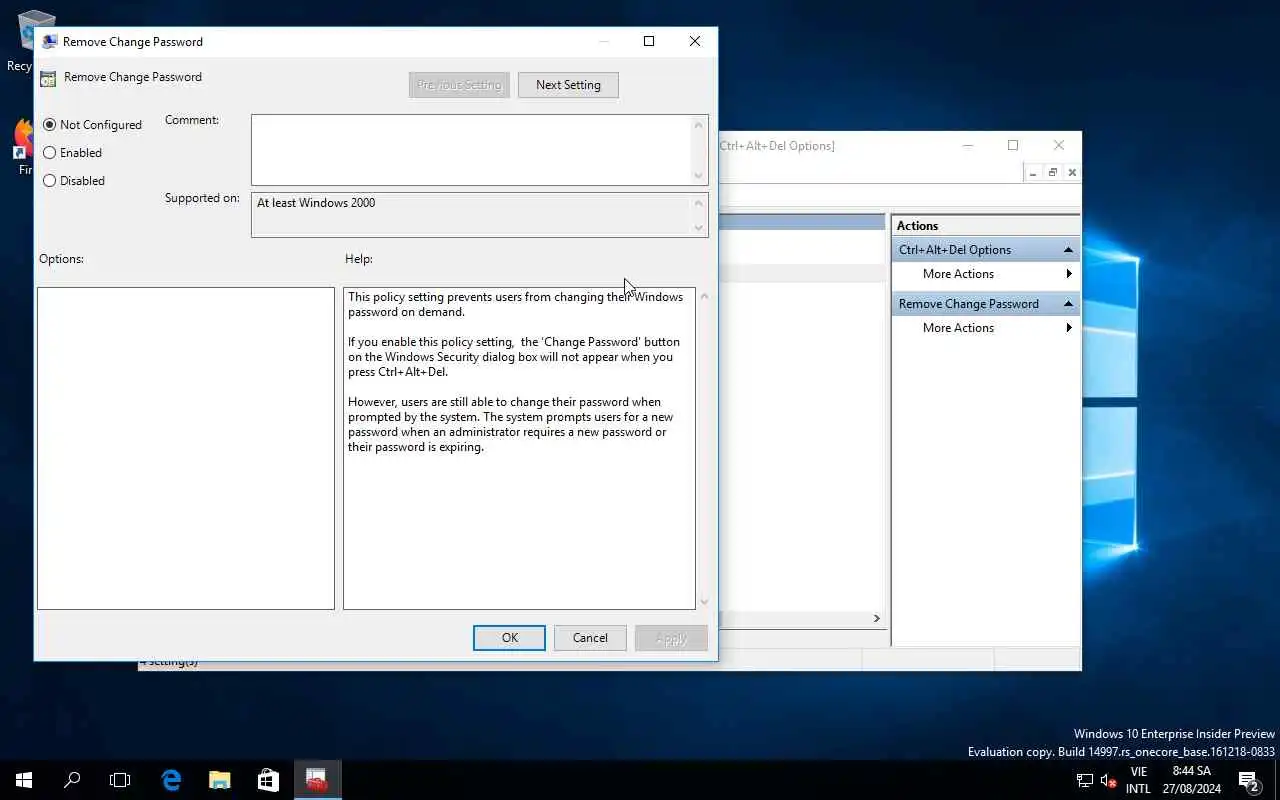
Task: Maximize the Group Policy Editor window
Action: [1013, 145]
